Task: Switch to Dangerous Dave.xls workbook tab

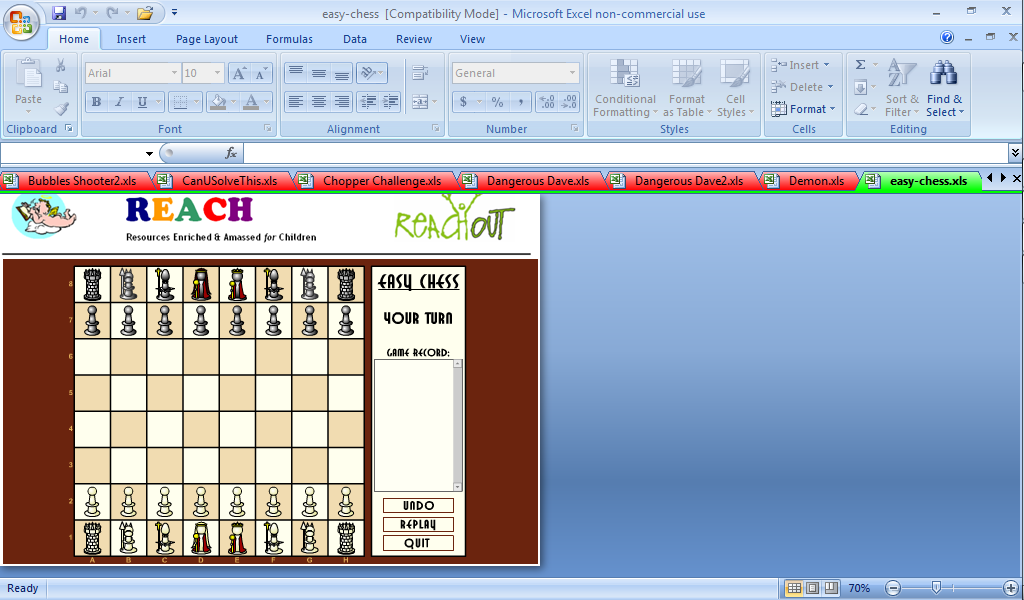Action: tap(532, 181)
